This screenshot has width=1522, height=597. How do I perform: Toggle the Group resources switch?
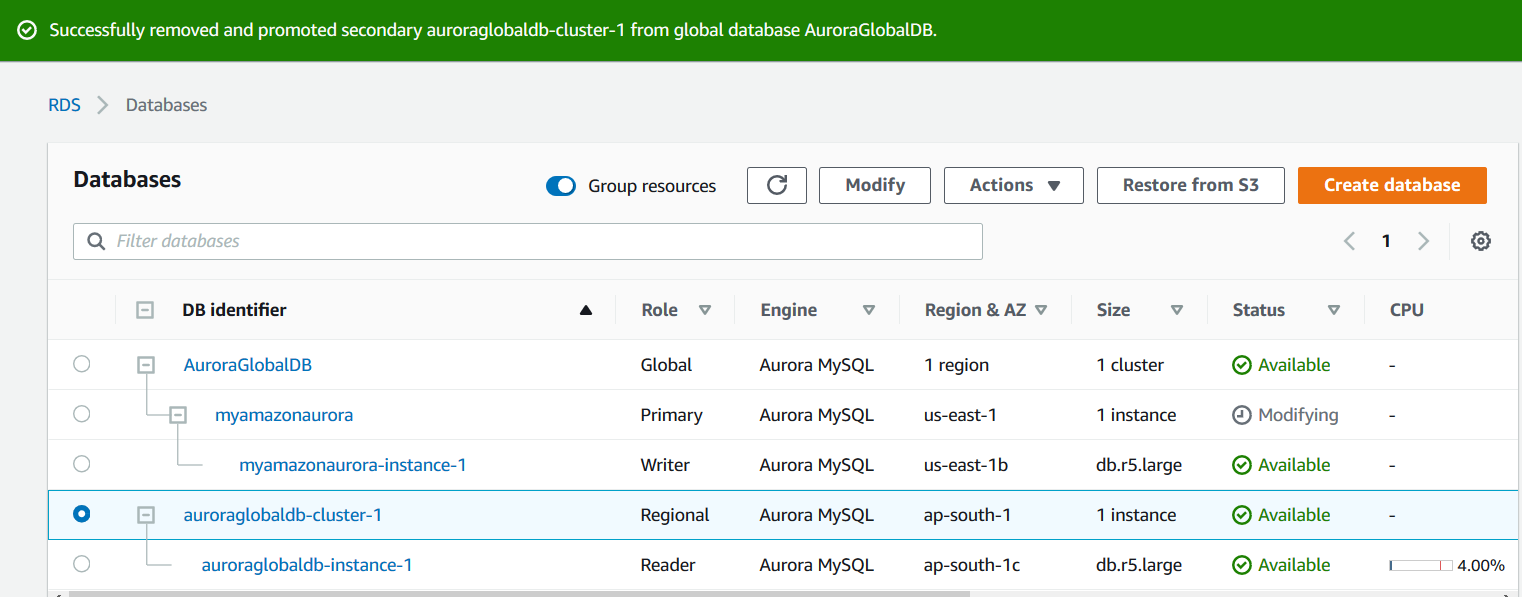point(561,186)
